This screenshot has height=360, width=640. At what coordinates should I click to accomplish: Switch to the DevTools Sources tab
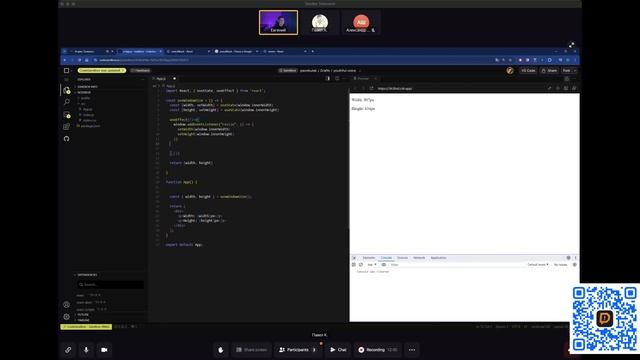[402, 258]
